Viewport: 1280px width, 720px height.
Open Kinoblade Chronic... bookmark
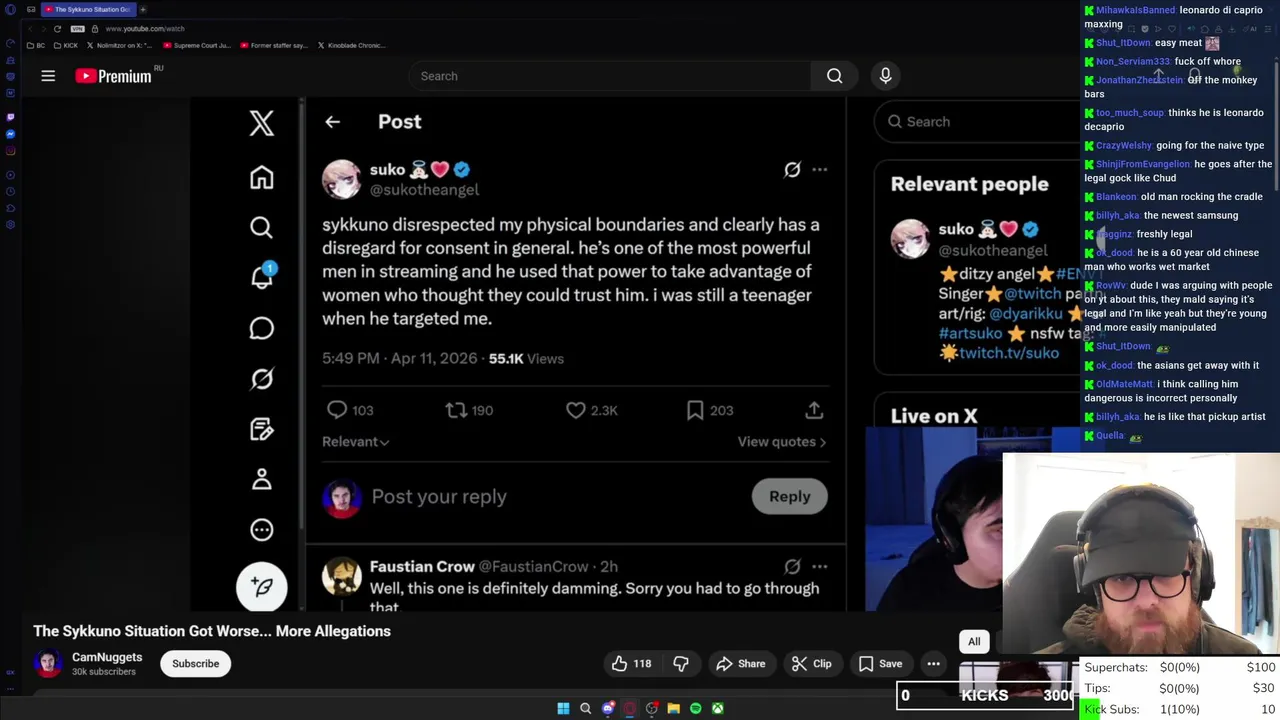click(350, 45)
